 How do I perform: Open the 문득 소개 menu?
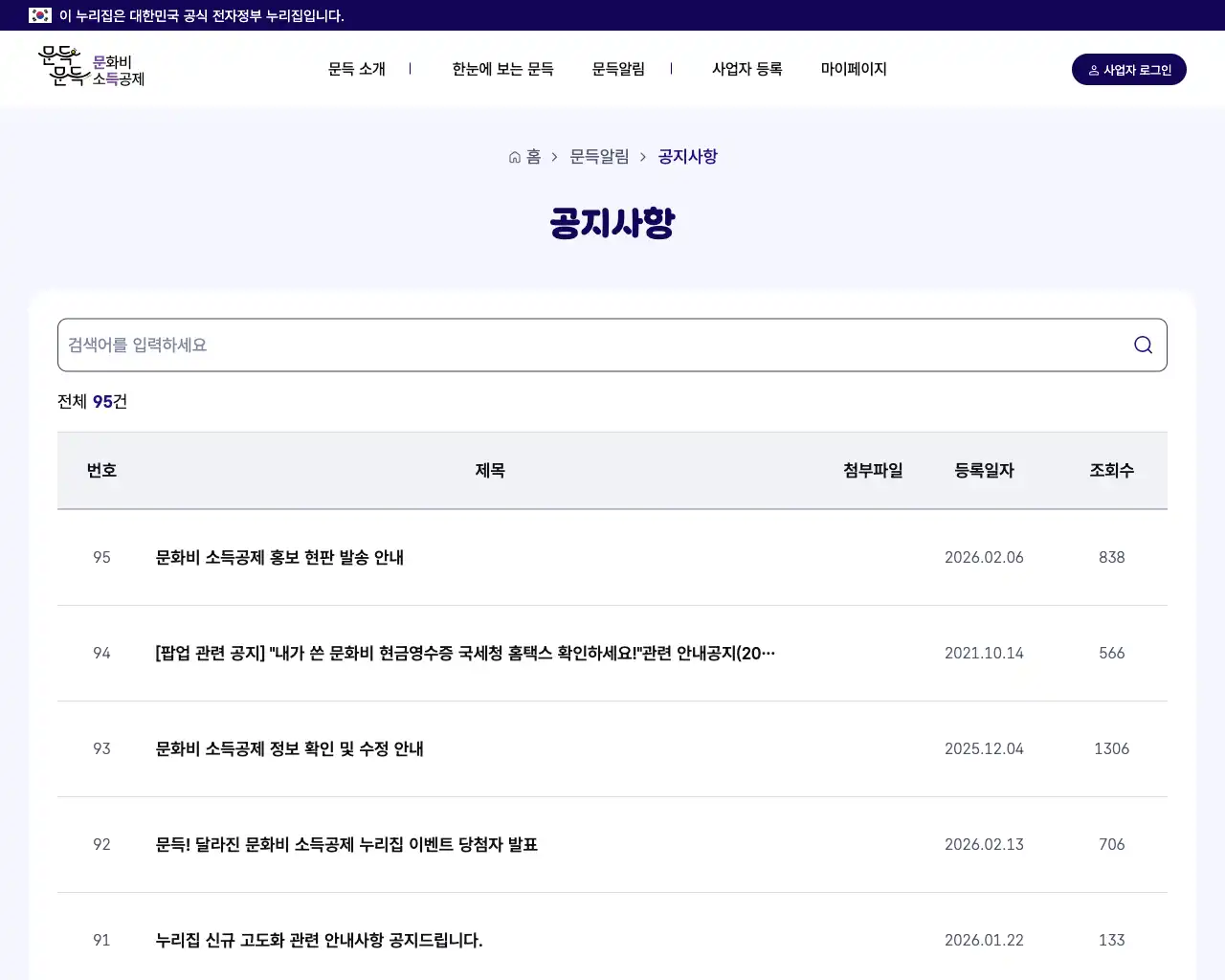[x=355, y=69]
